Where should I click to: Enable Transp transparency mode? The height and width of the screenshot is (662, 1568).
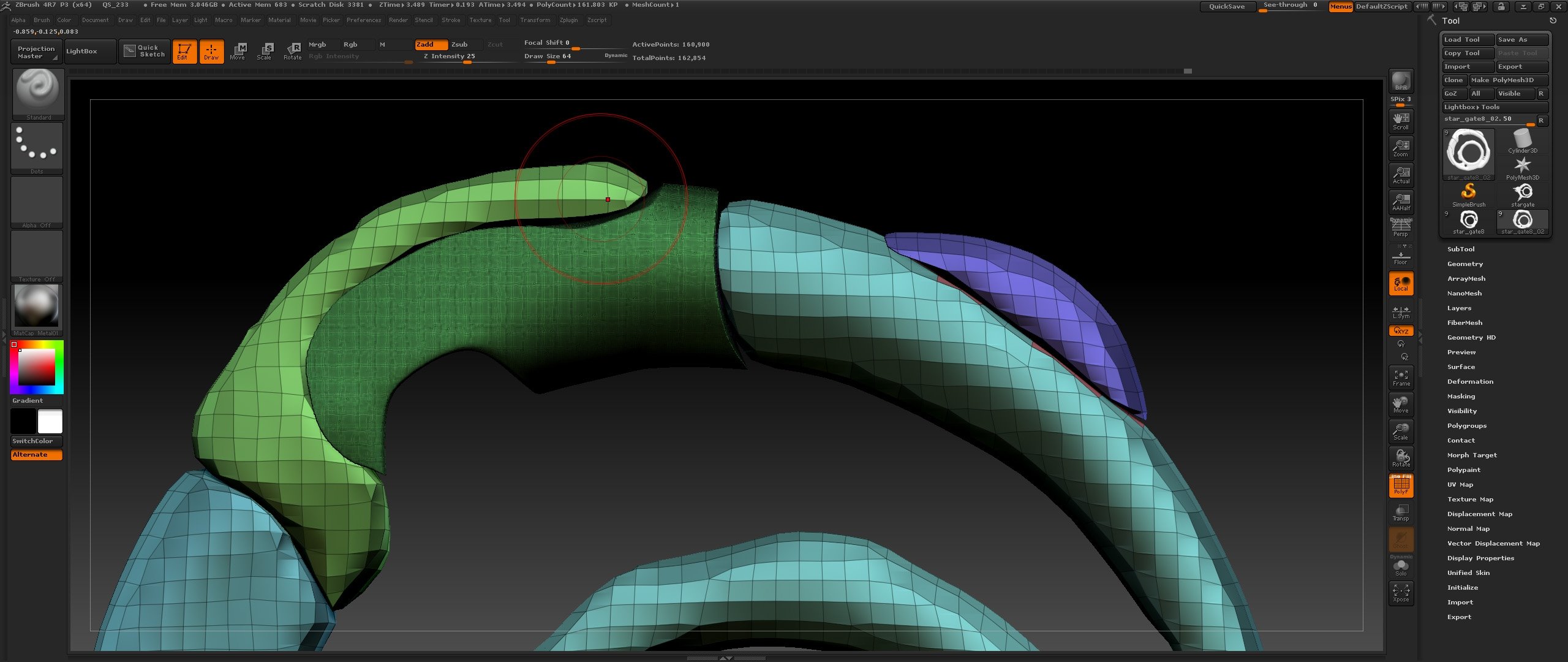click(x=1401, y=512)
